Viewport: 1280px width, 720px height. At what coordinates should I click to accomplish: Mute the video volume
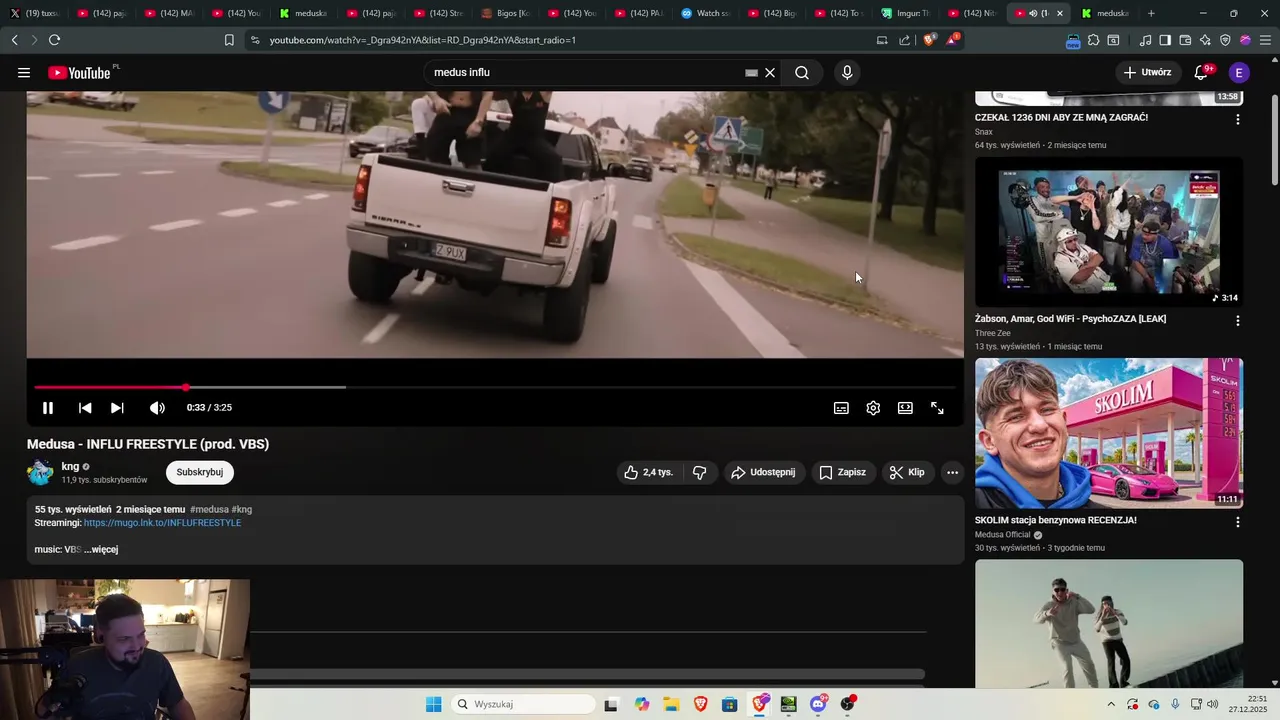[157, 408]
